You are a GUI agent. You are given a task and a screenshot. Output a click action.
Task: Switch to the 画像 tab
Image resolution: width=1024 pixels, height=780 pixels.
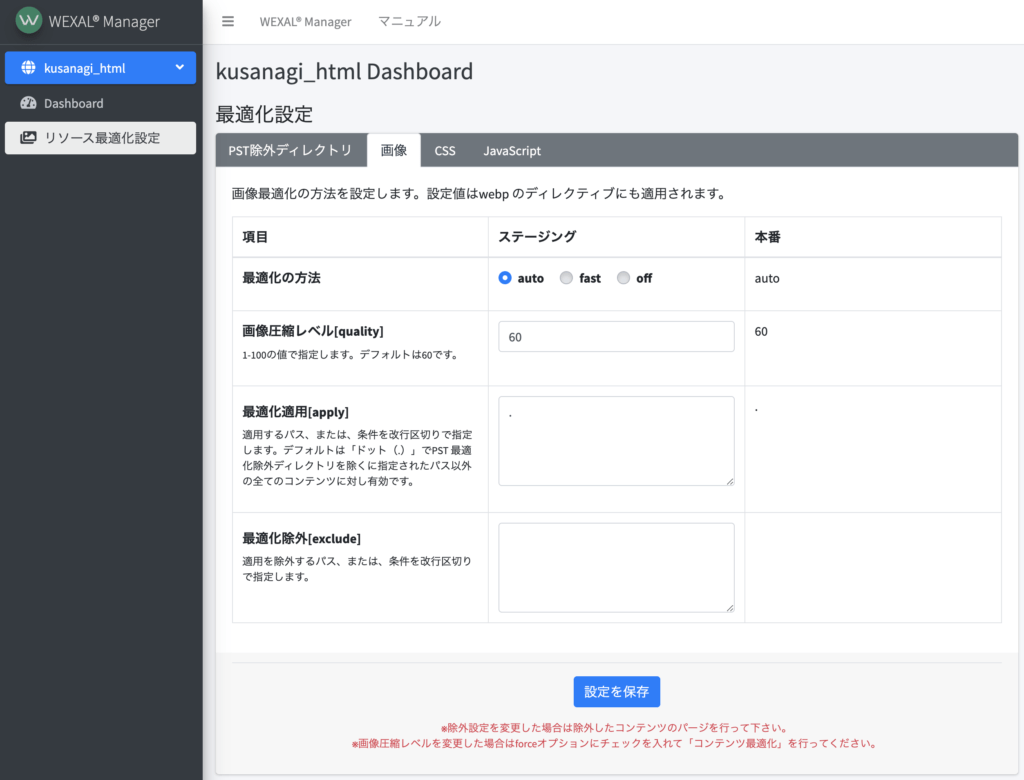click(x=394, y=150)
